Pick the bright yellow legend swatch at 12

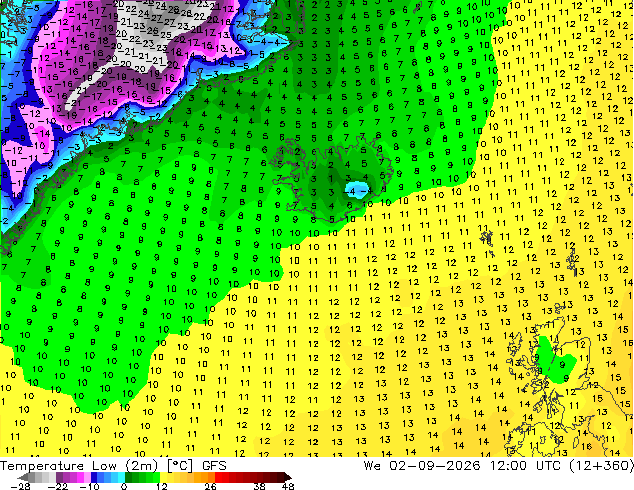(x=163, y=477)
